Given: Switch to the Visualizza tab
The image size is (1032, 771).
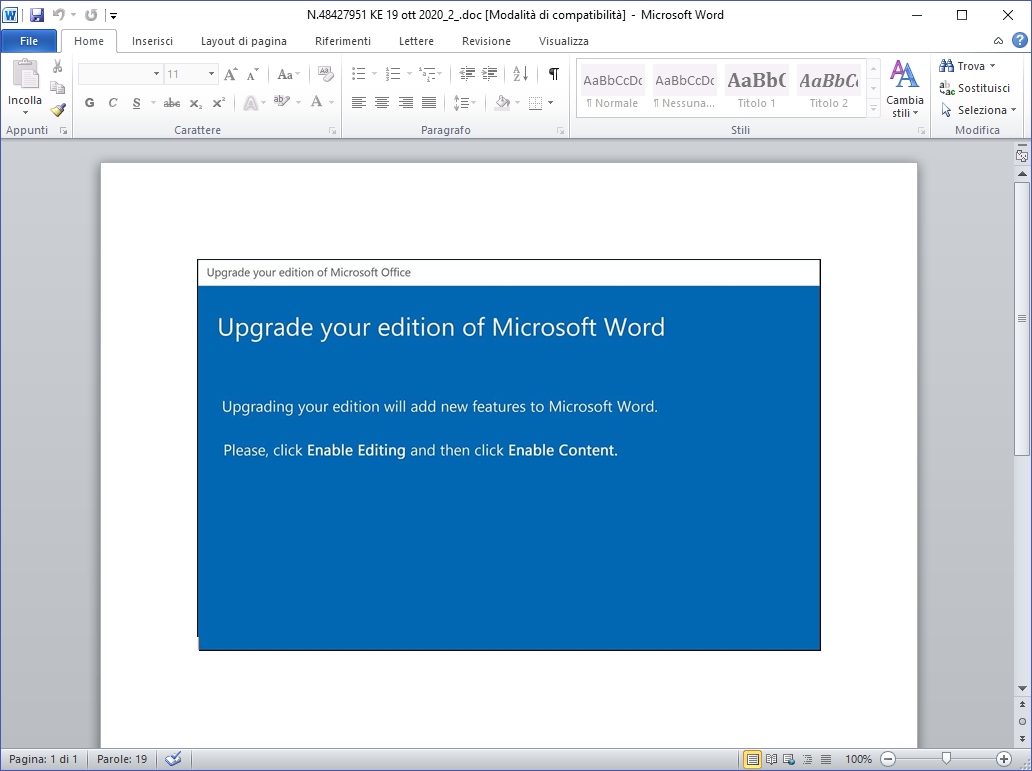Looking at the screenshot, I should click(563, 41).
